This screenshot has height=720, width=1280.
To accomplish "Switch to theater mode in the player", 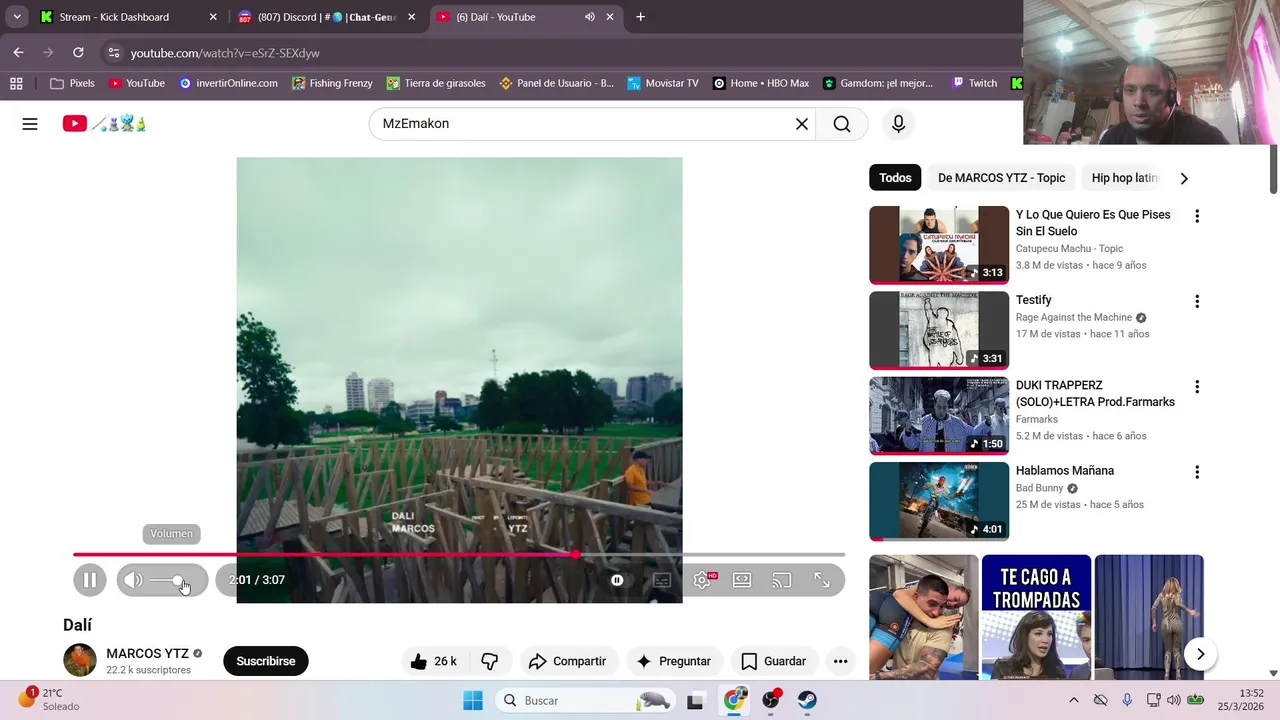I will pos(742,580).
